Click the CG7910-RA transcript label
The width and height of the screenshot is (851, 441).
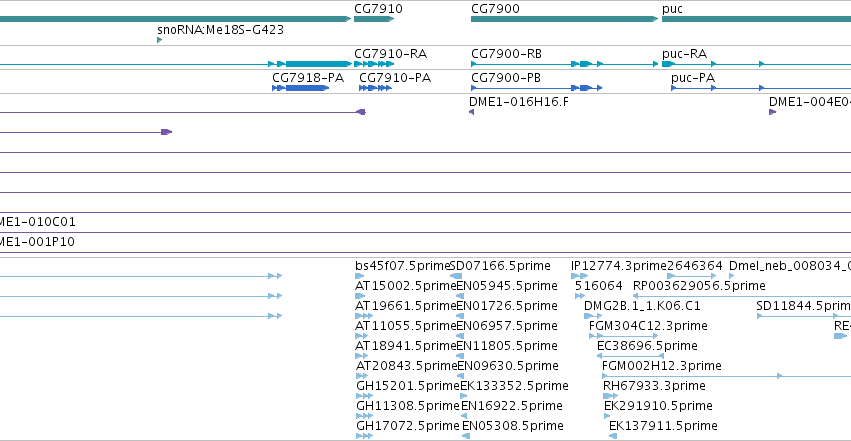(390, 54)
